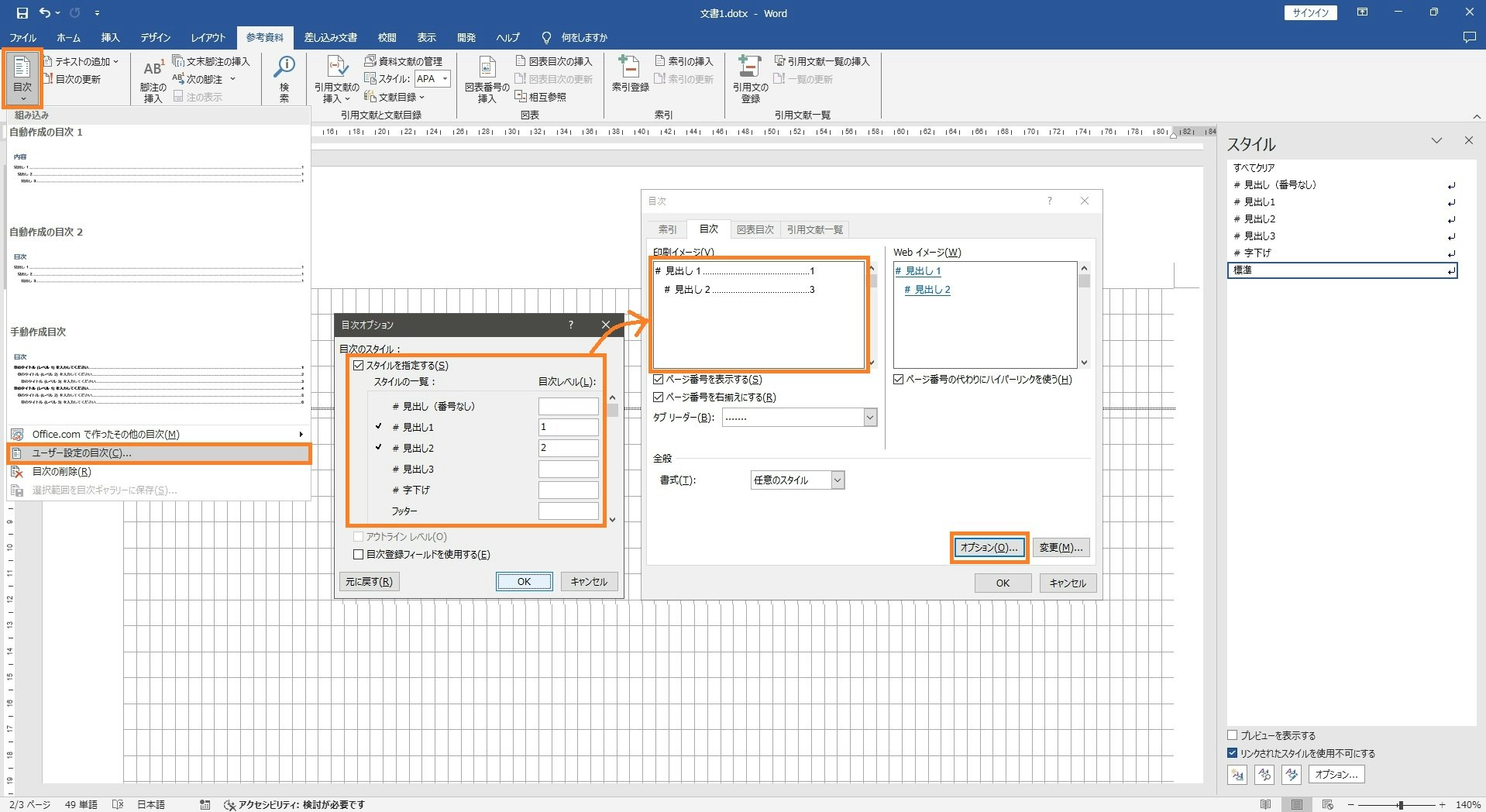Click 図表番号の挿入 caption icon

click(x=487, y=80)
